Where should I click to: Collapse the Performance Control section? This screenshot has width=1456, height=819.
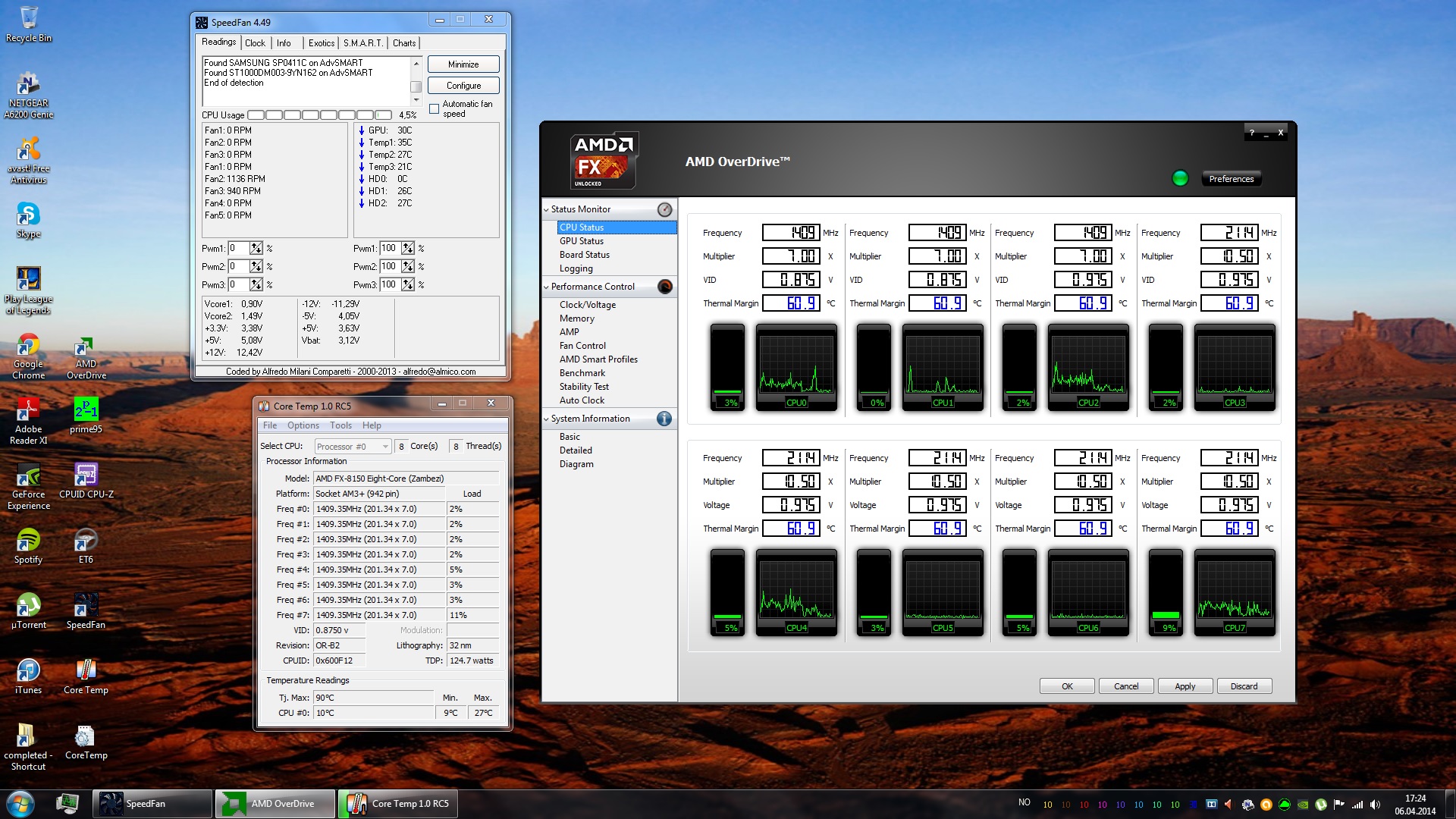pyautogui.click(x=546, y=287)
